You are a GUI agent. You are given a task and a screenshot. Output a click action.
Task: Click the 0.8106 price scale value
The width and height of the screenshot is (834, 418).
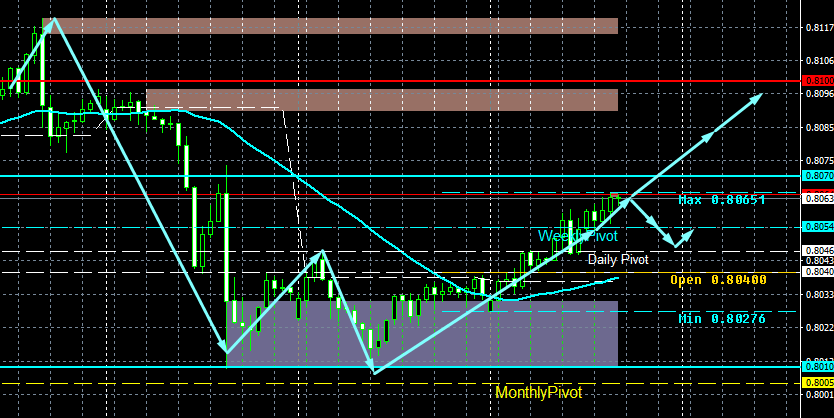tap(820, 61)
